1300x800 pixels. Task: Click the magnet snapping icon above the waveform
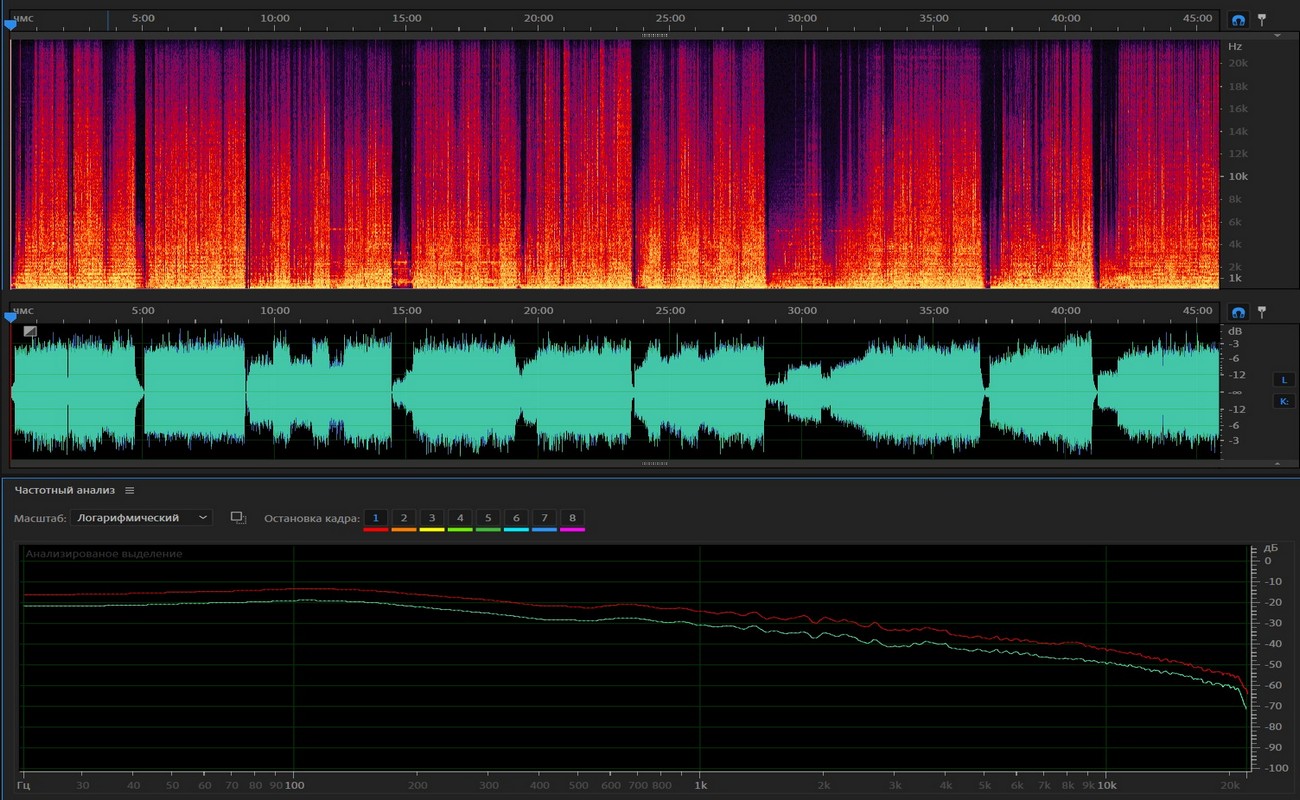click(x=1238, y=312)
